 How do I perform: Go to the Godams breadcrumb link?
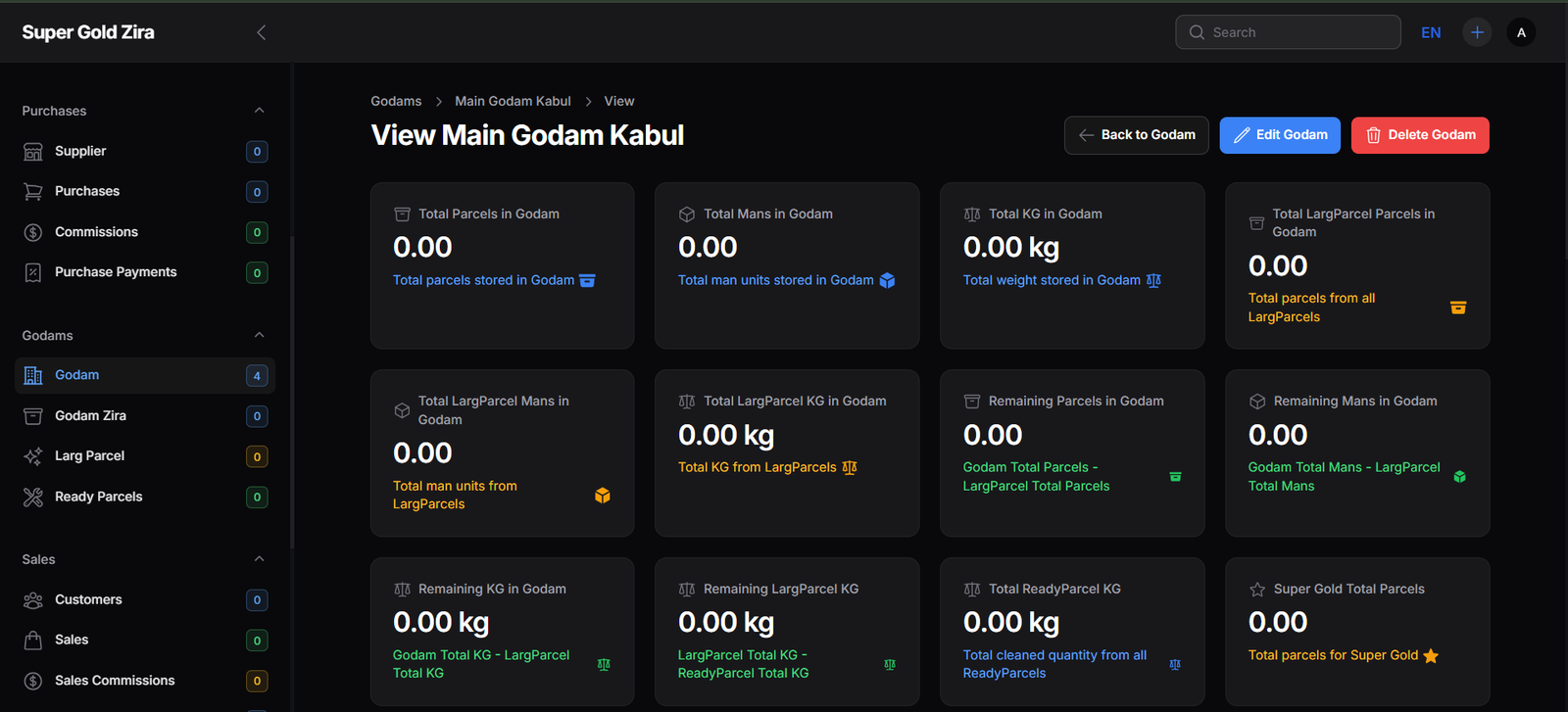[396, 101]
